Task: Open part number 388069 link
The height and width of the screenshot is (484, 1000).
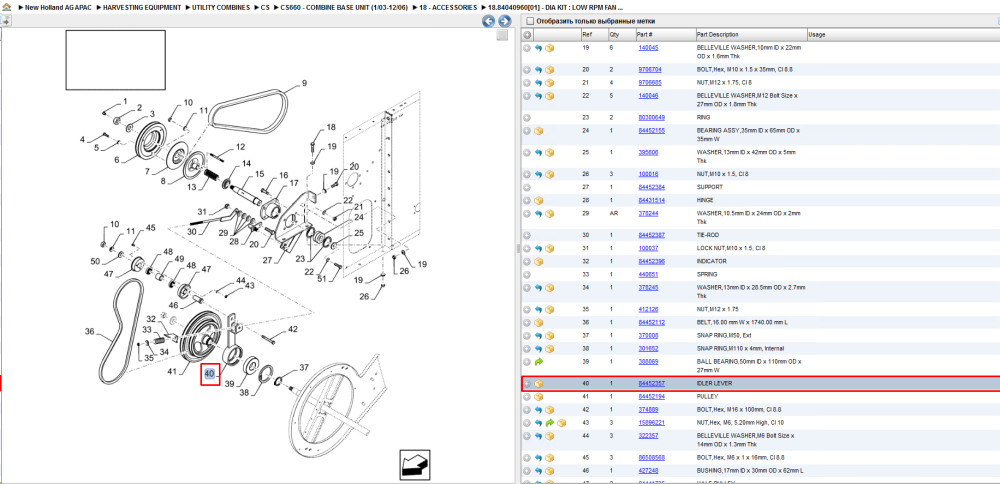Action: click(648, 362)
